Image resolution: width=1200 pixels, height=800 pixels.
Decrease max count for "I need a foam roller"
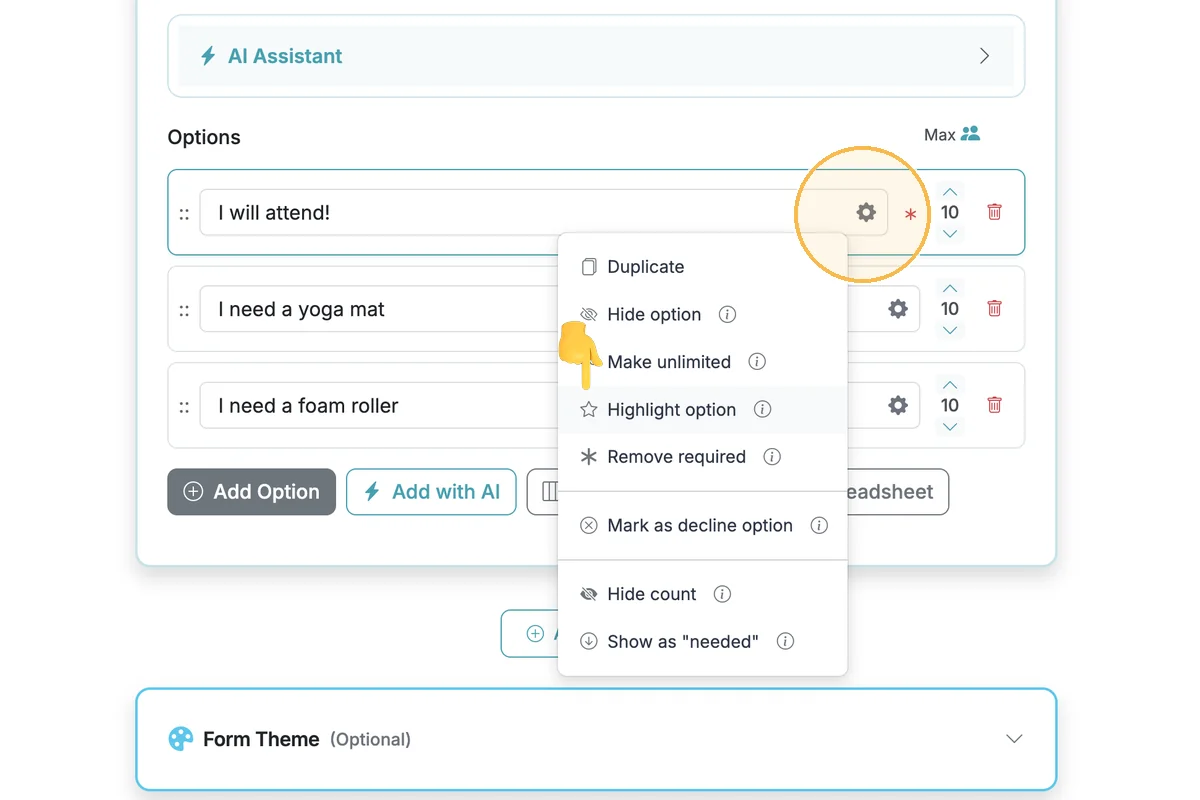pos(950,427)
